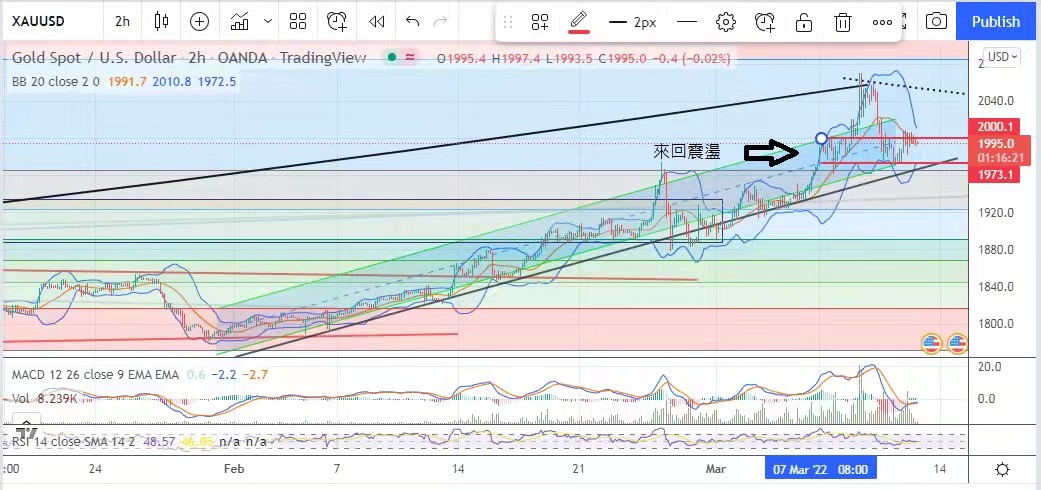Open drawing settings gear in floating toolbar
The width and height of the screenshot is (1041, 490).
726,22
